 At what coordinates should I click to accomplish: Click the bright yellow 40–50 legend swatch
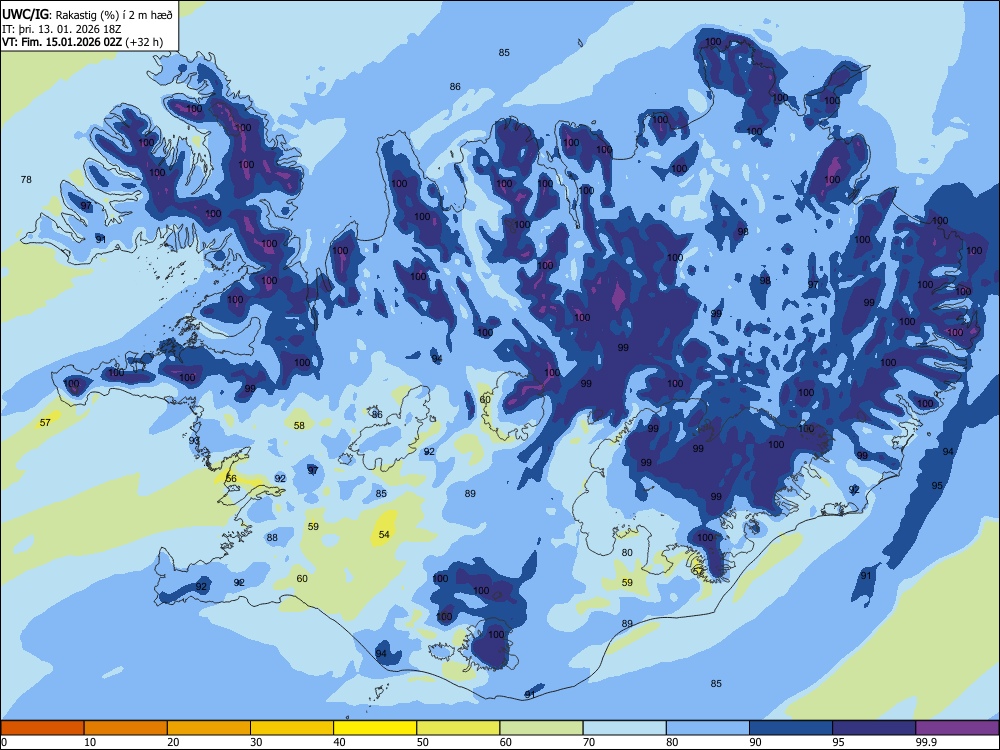pyautogui.click(x=375, y=728)
